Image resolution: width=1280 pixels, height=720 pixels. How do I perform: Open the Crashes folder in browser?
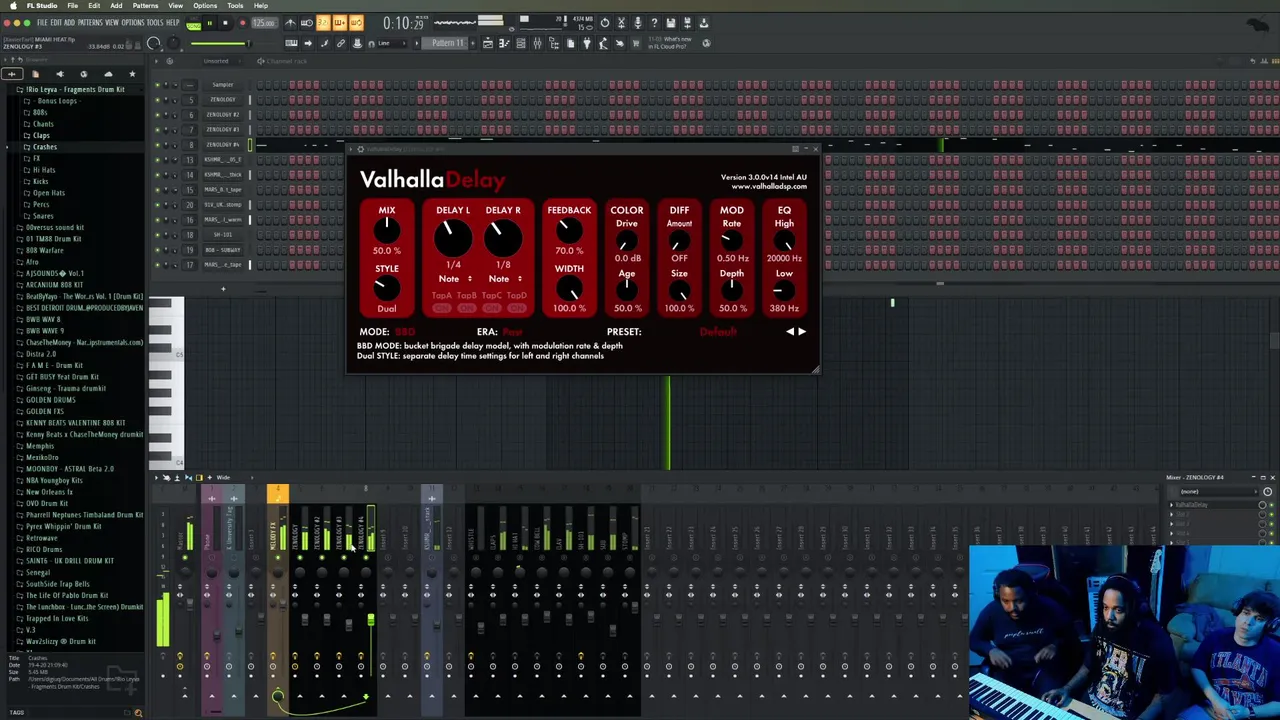tap(45, 147)
